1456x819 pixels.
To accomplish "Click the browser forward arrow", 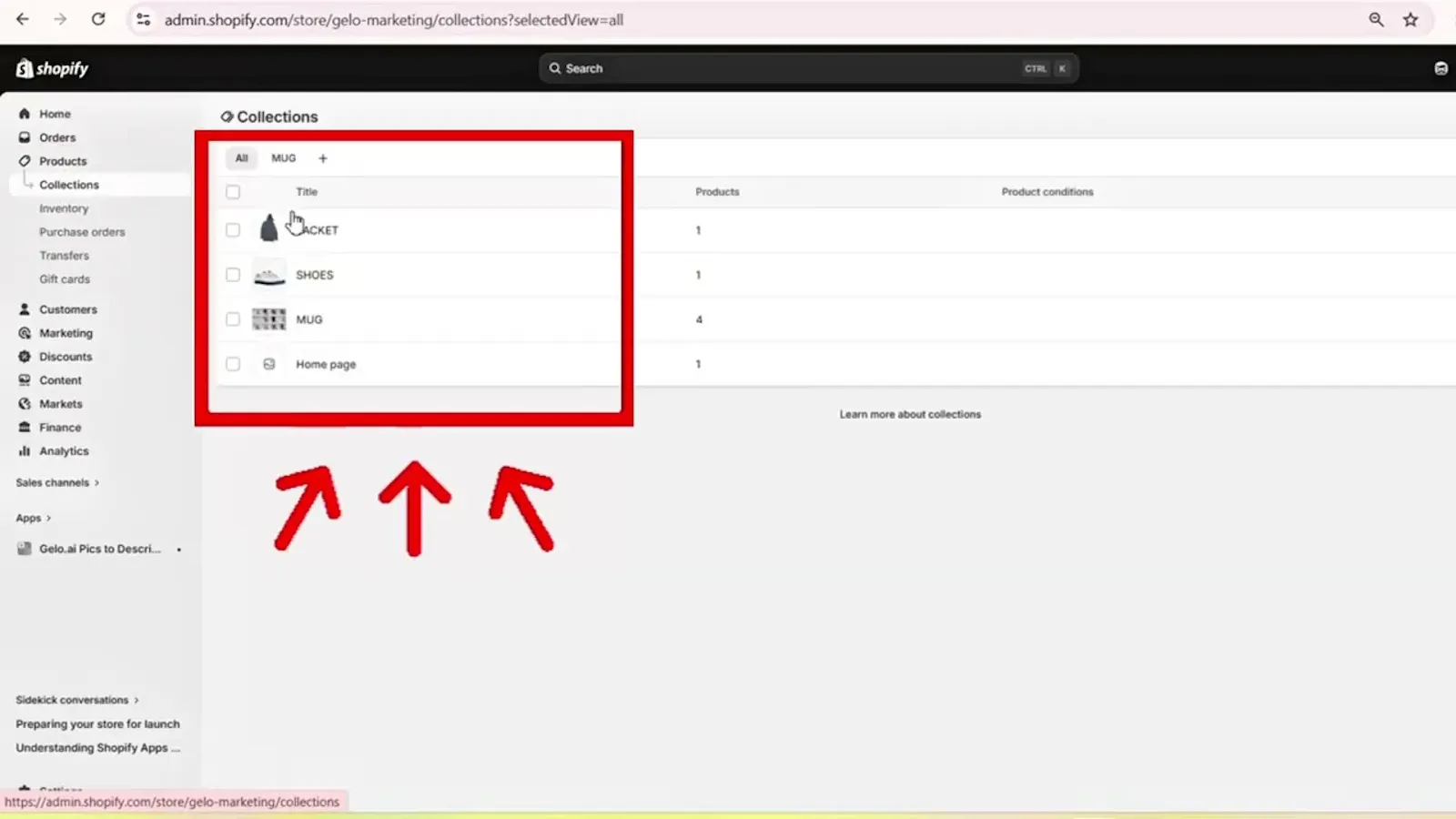I will coord(60,19).
